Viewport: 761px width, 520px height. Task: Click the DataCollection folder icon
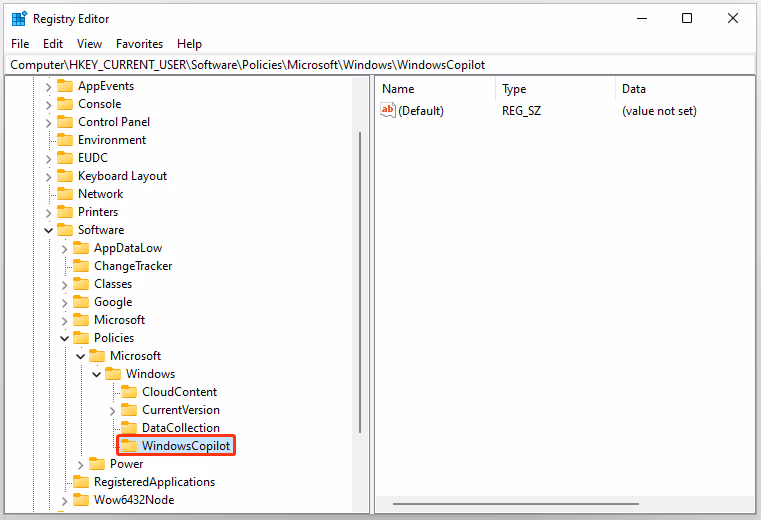point(129,428)
